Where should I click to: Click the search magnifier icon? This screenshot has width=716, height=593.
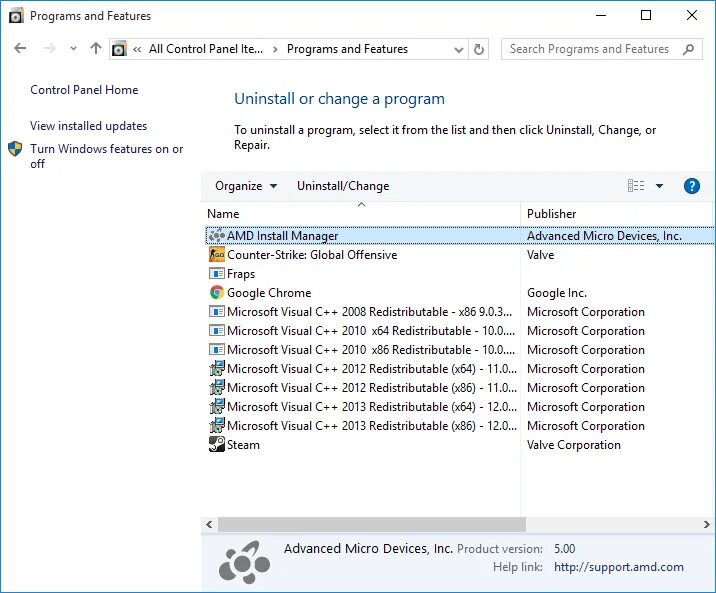click(x=689, y=49)
